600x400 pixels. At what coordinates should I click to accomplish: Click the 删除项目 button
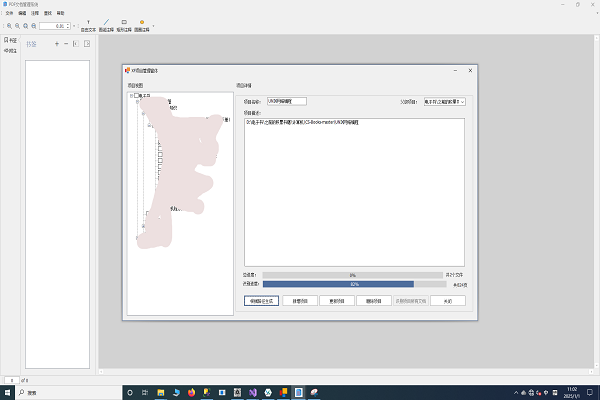tap(374, 301)
